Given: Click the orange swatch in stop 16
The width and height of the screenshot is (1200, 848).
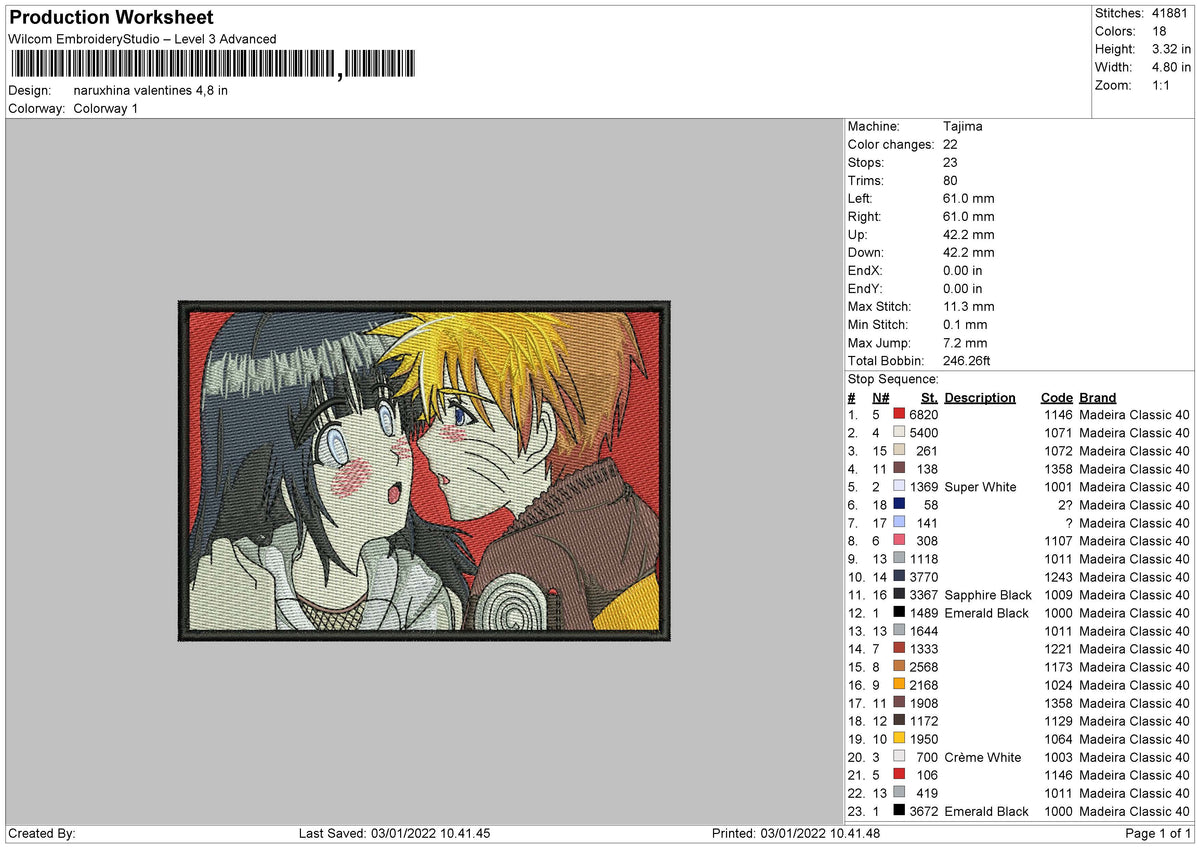Looking at the screenshot, I should (899, 685).
